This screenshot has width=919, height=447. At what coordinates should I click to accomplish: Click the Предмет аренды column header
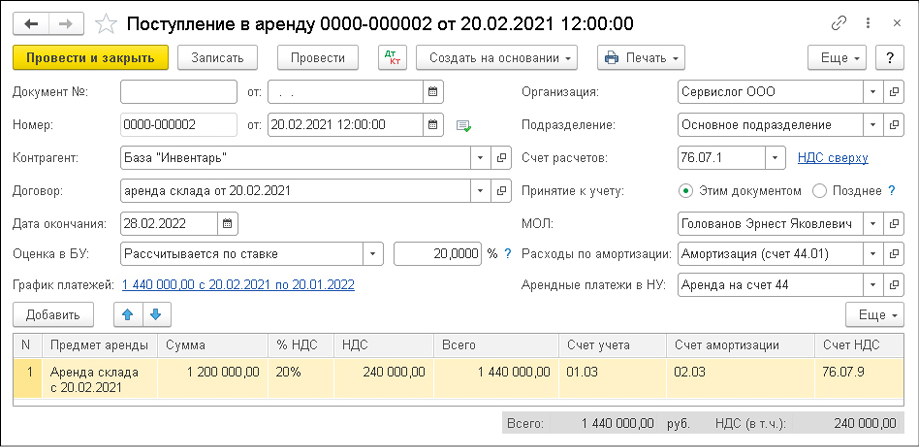(x=100, y=345)
